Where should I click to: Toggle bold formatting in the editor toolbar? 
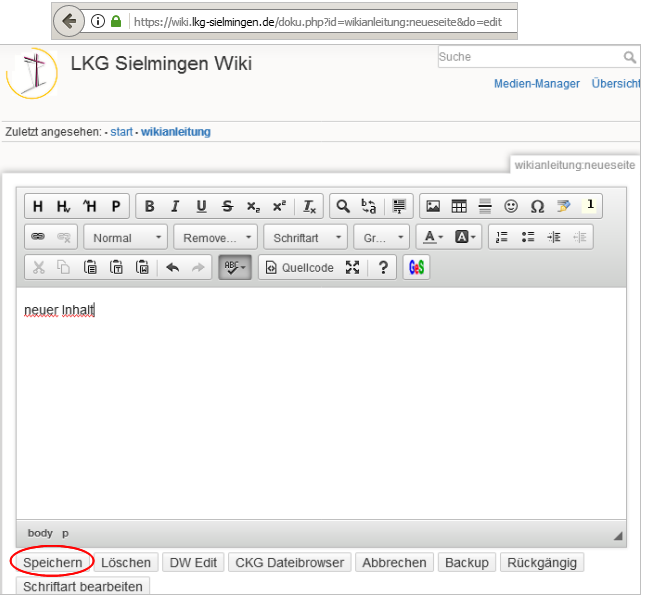coord(150,207)
